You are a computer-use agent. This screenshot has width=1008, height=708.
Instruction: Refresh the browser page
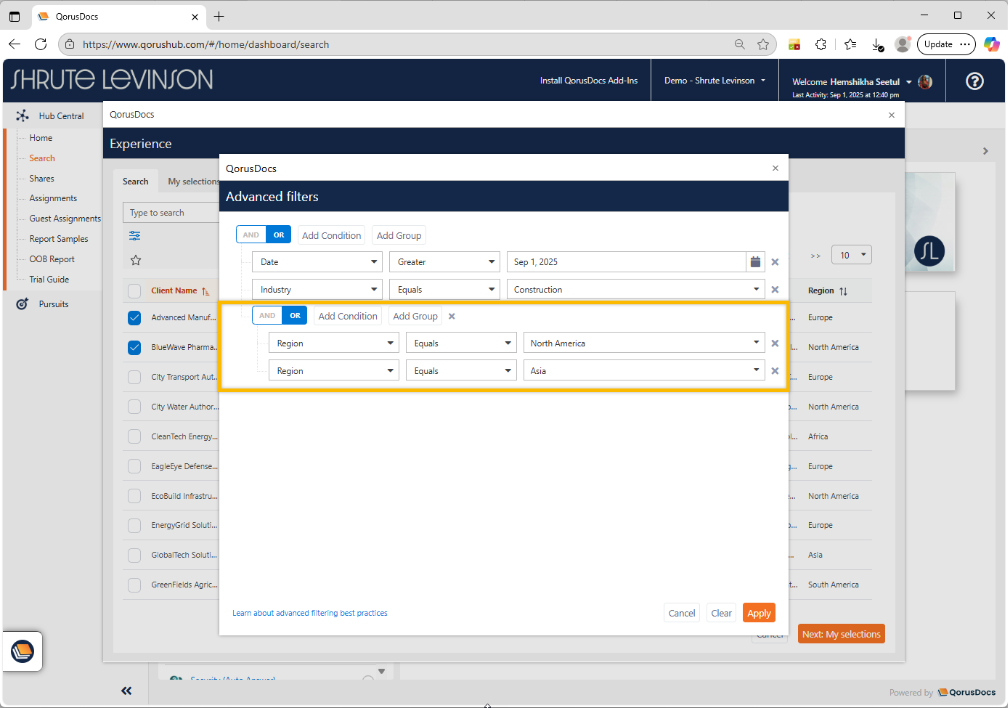click(41, 44)
